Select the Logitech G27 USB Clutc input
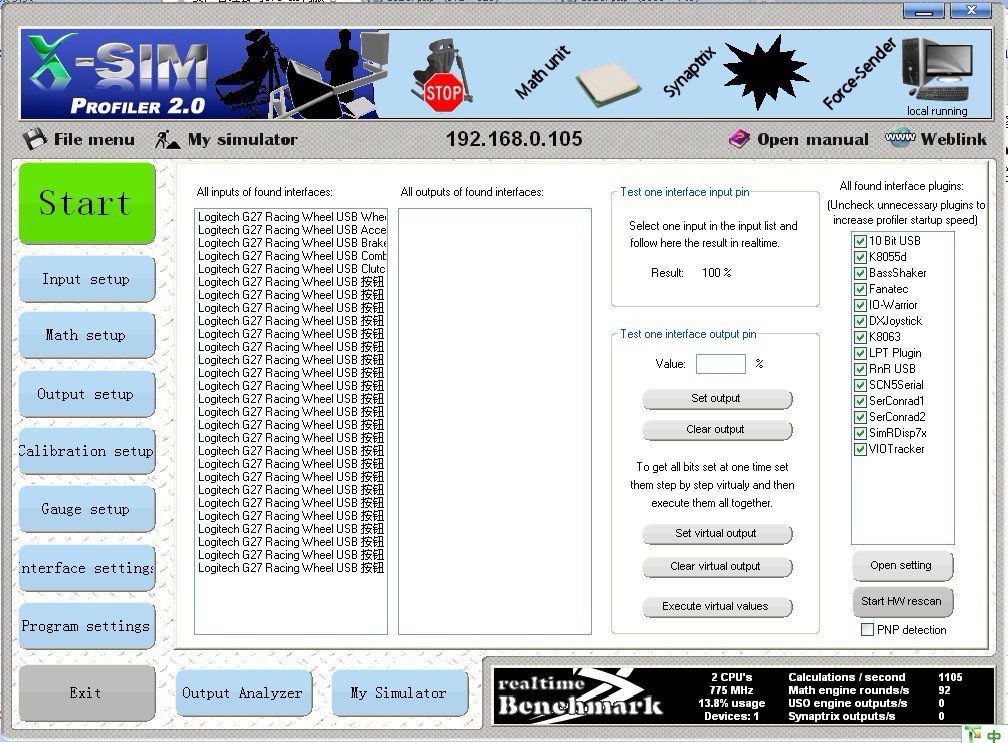 [x=291, y=269]
